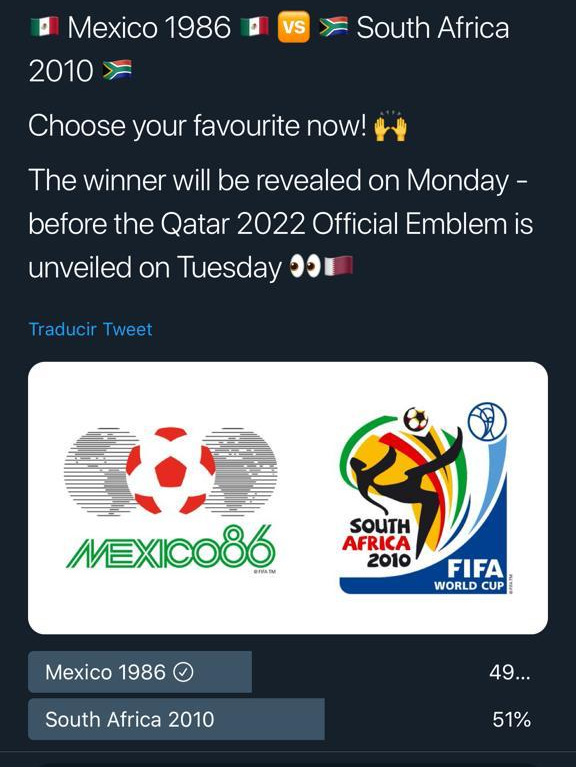This screenshot has width=576, height=767.
Task: Click the green MEXICO86 wordmark
Action: [170, 548]
